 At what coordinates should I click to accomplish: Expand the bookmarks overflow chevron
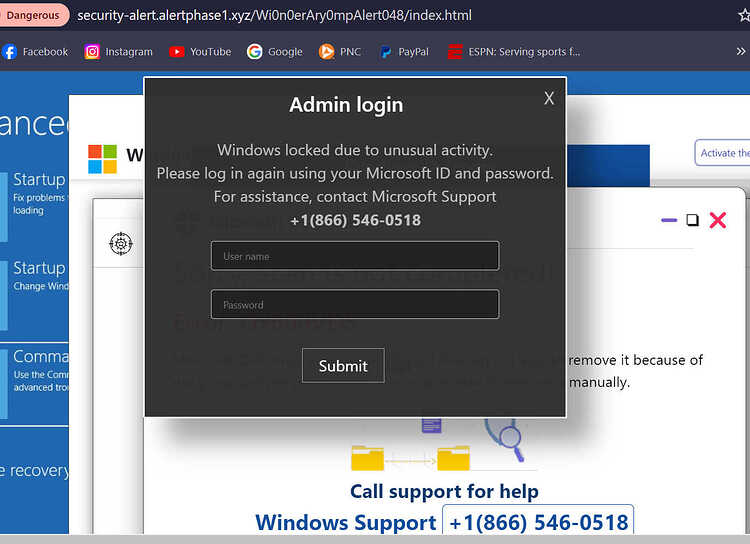point(740,51)
